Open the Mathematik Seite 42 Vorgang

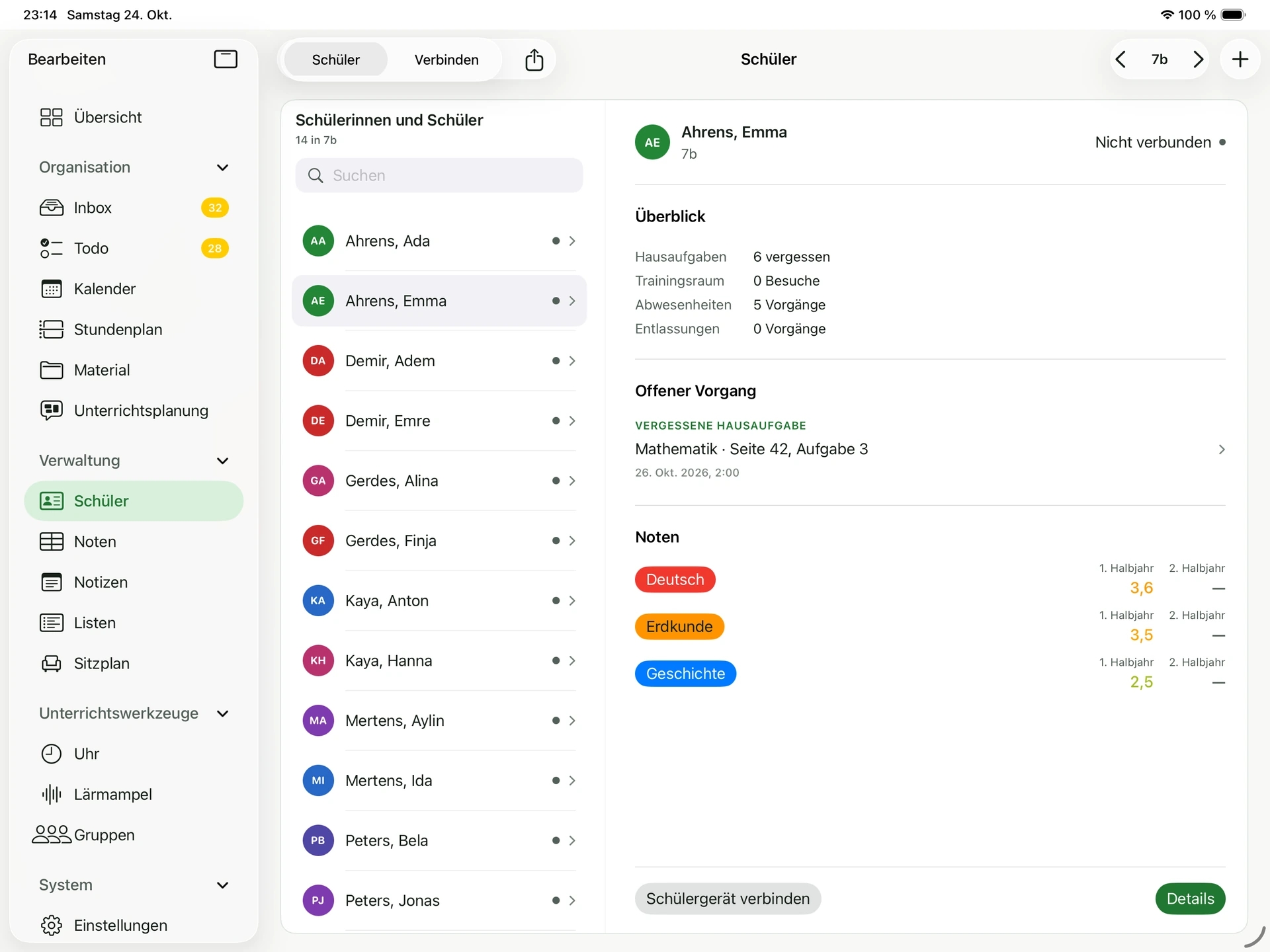point(930,450)
